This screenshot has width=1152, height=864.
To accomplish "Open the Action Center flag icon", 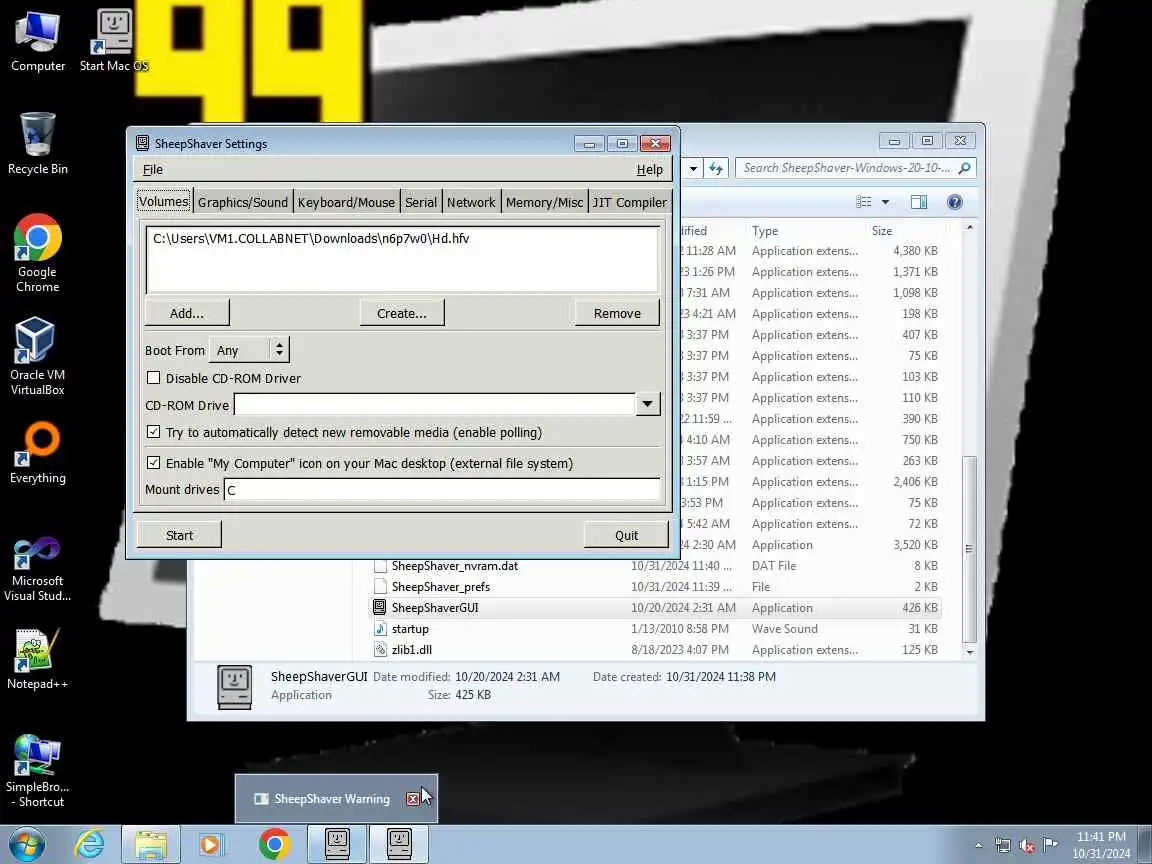I will 1051,845.
